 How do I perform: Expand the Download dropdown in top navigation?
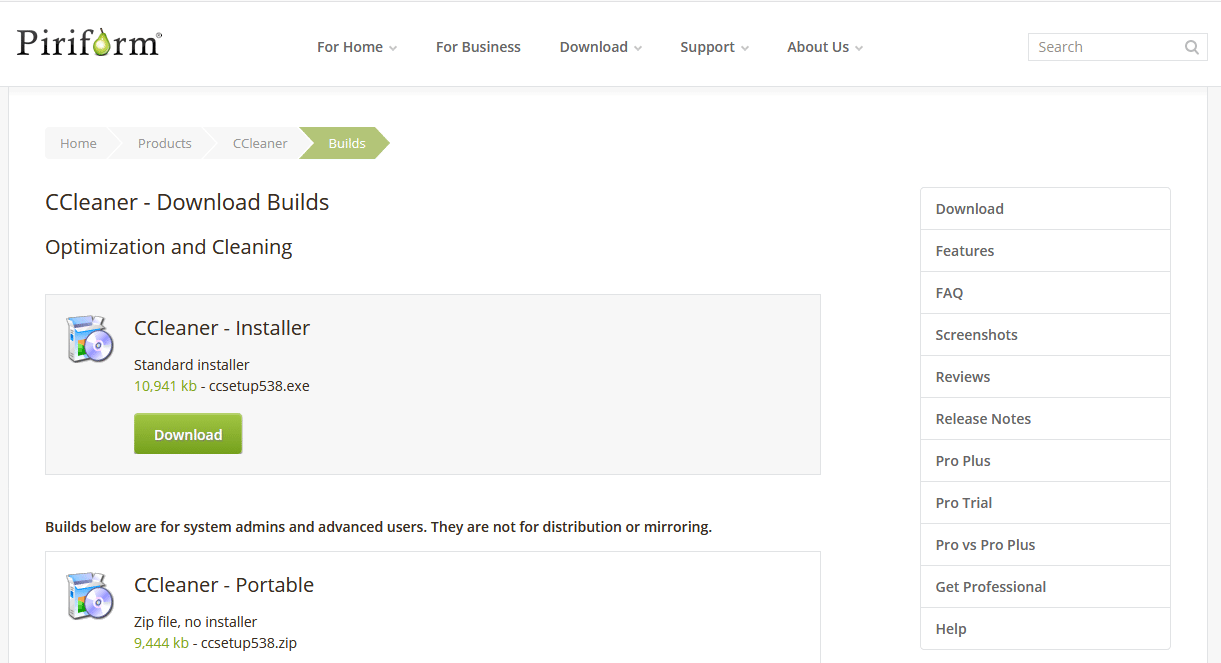[x=600, y=47]
